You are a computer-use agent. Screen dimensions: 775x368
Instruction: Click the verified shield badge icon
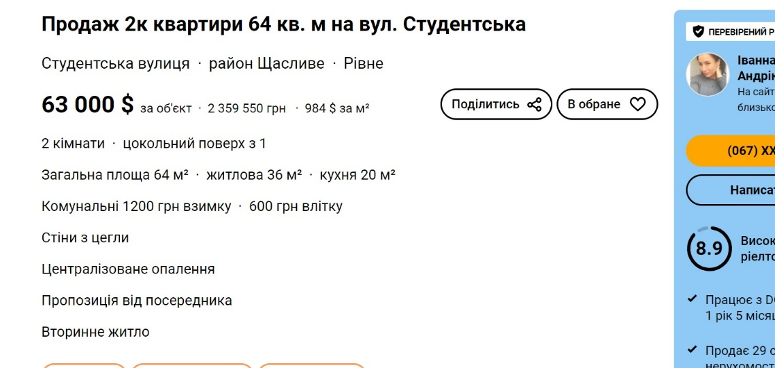pos(698,32)
